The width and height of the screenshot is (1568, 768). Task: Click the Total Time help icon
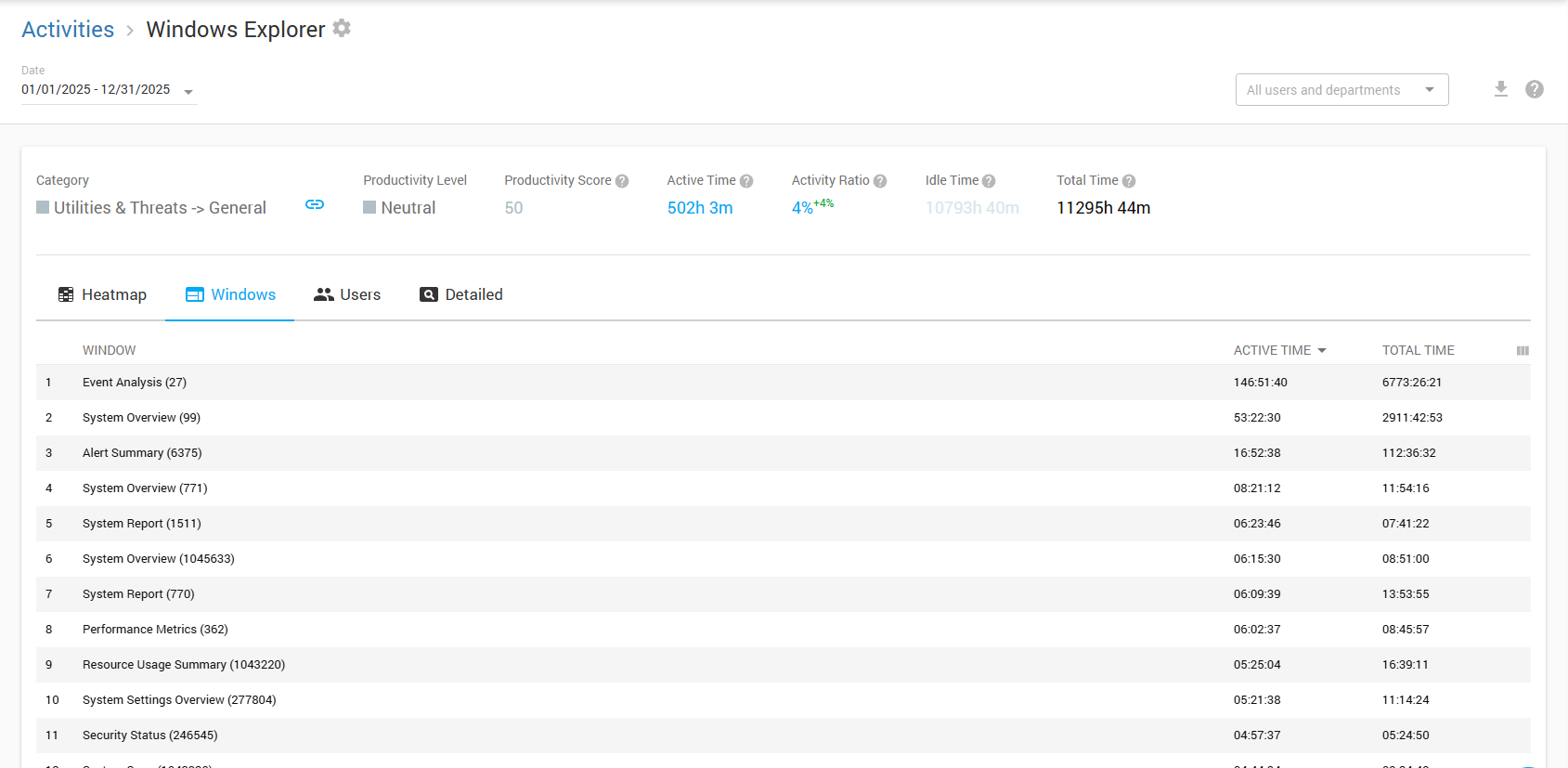click(x=1129, y=181)
